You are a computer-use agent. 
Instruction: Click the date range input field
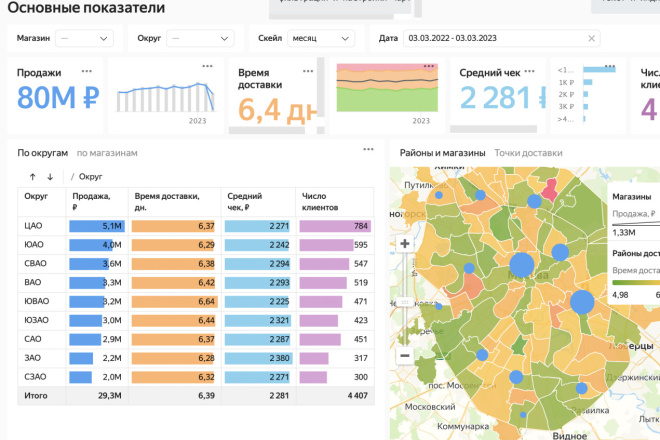[502, 38]
